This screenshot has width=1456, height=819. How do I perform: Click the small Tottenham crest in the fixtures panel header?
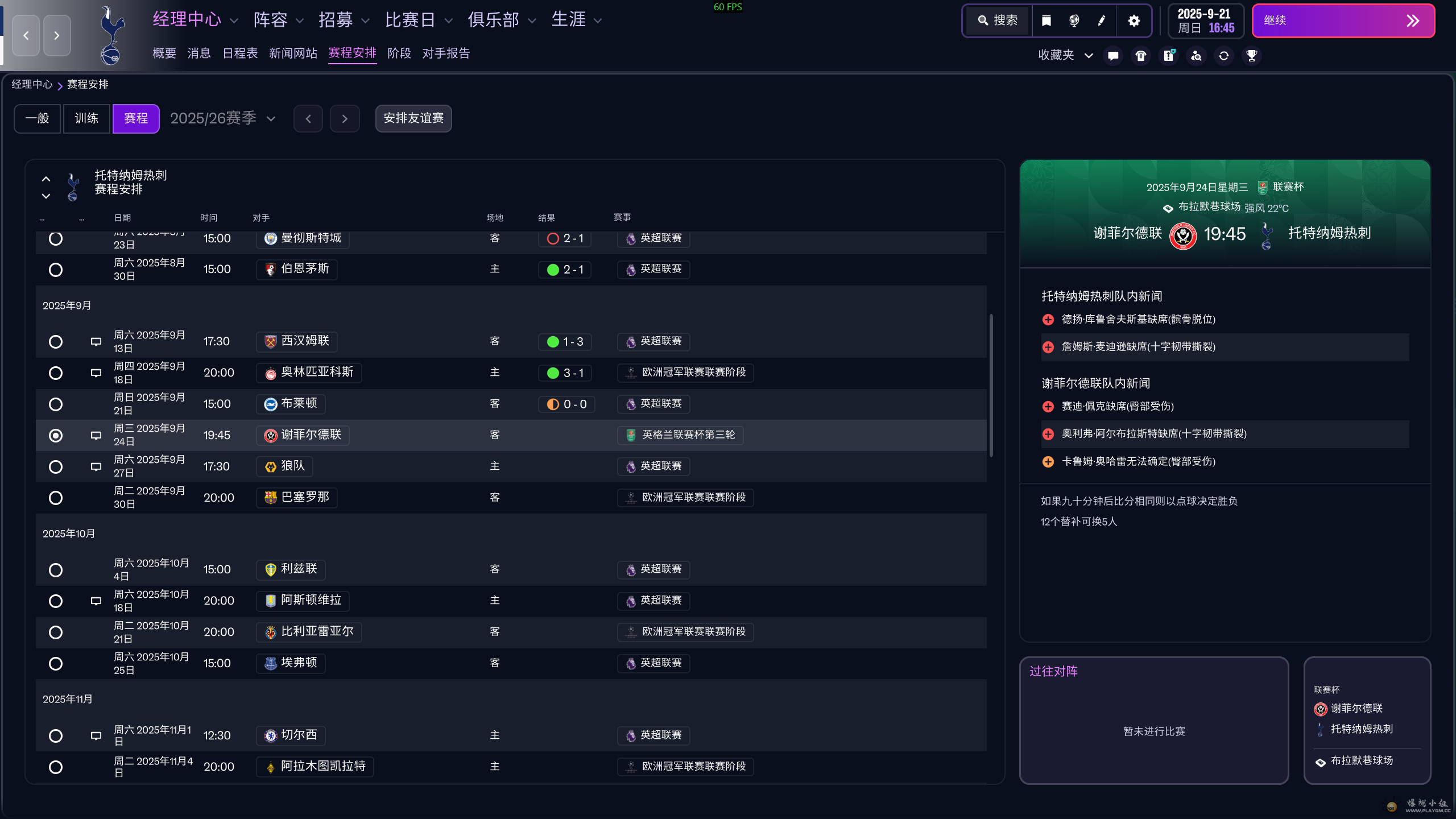(x=73, y=187)
